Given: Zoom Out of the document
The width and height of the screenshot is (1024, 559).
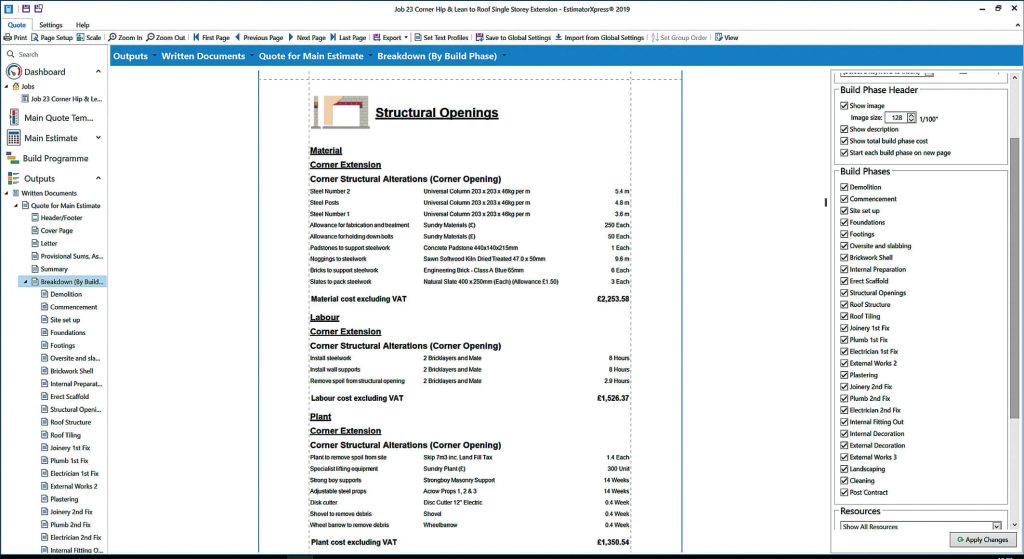Looking at the screenshot, I should [x=166, y=37].
